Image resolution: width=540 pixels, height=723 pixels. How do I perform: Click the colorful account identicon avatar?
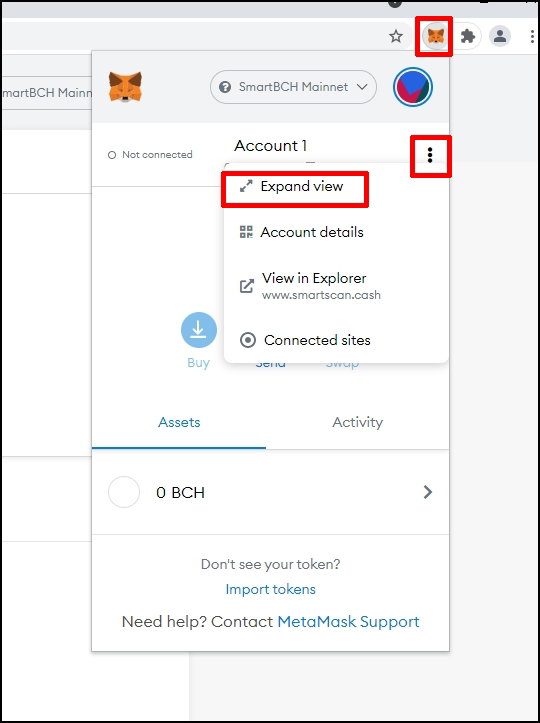click(413, 87)
